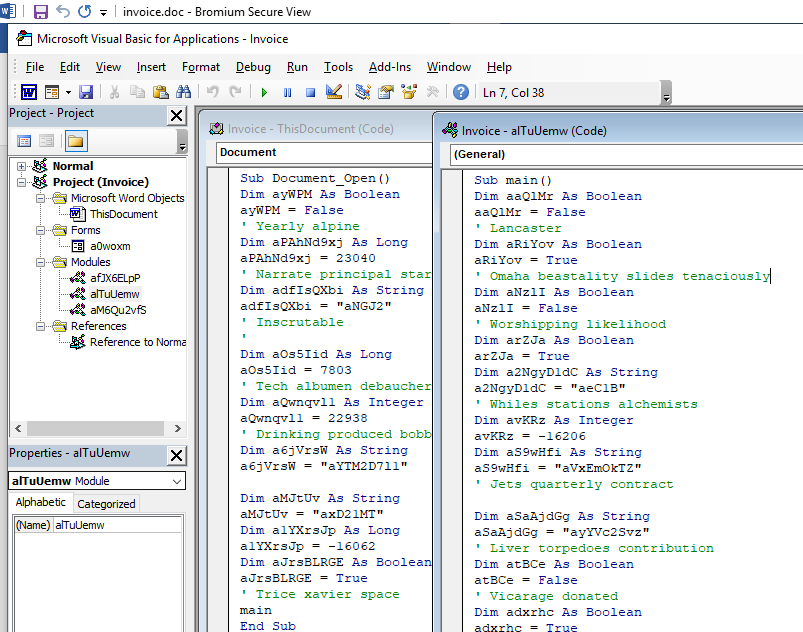Open the Debug menu
Viewport: 803px width, 632px height.
tap(253, 67)
